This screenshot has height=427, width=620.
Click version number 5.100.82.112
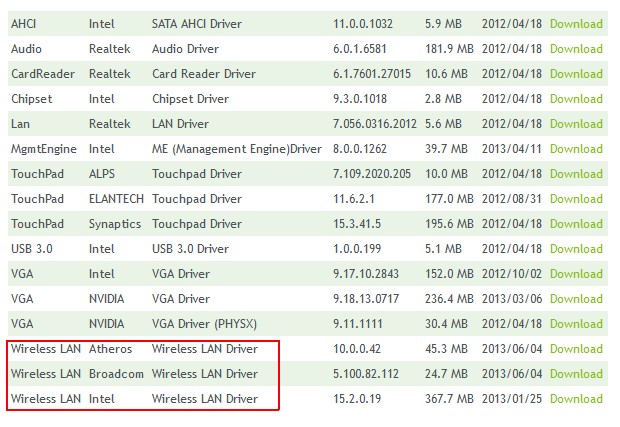coord(366,374)
